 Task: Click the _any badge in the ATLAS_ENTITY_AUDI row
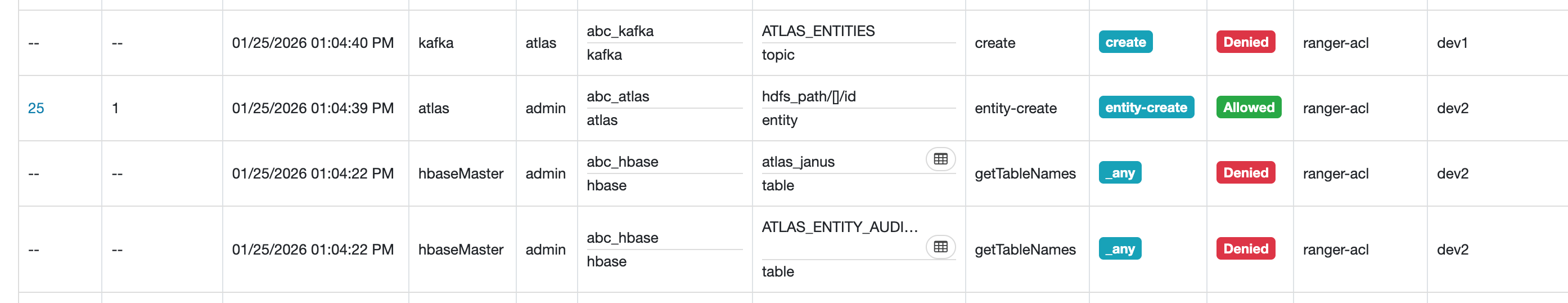coord(1119,249)
